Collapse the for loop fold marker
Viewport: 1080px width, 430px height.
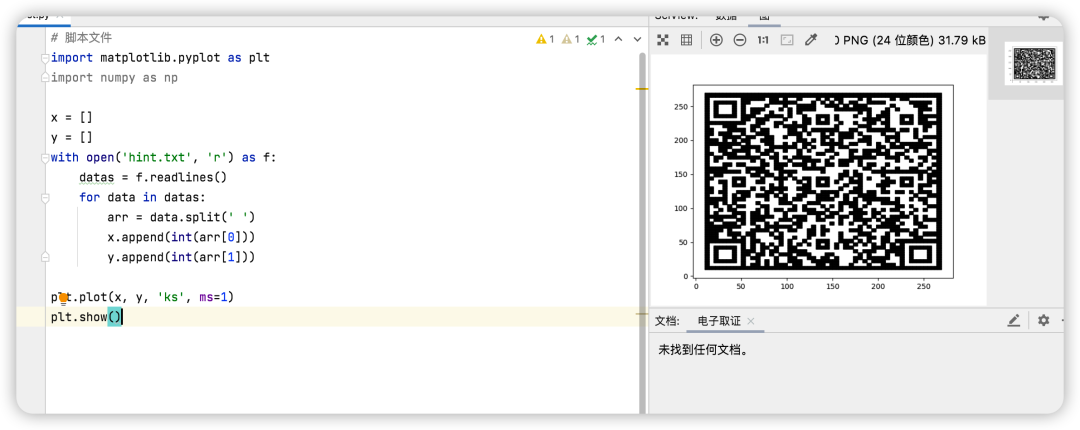(x=45, y=198)
